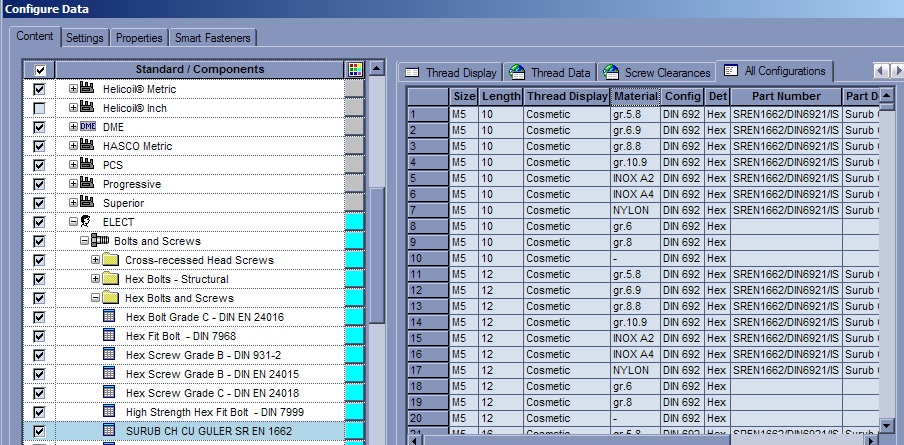Click the Helicoil Metric standard icon
Screen dimensions: 904x445
[87, 89]
